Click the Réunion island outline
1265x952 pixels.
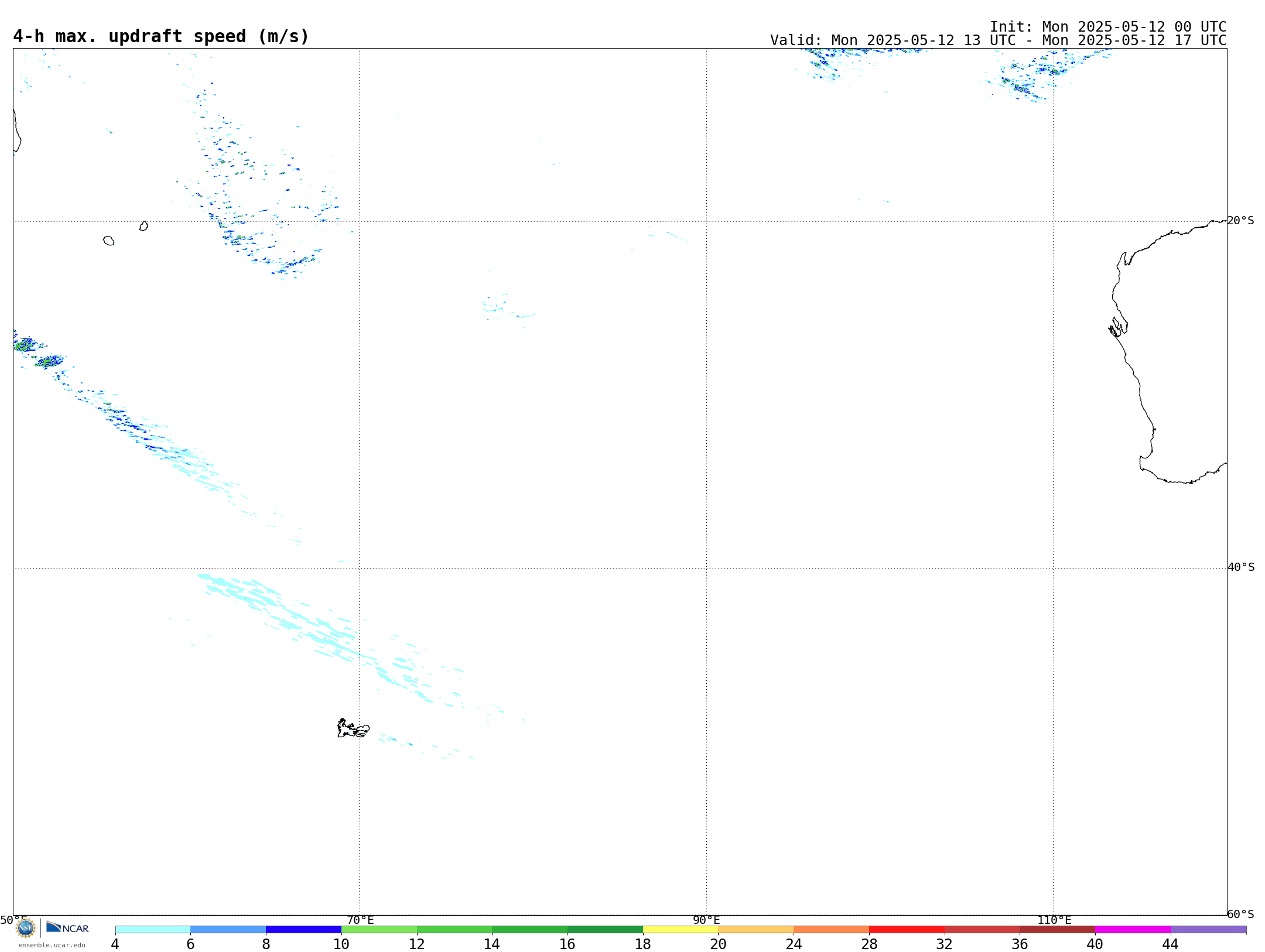coord(108,241)
